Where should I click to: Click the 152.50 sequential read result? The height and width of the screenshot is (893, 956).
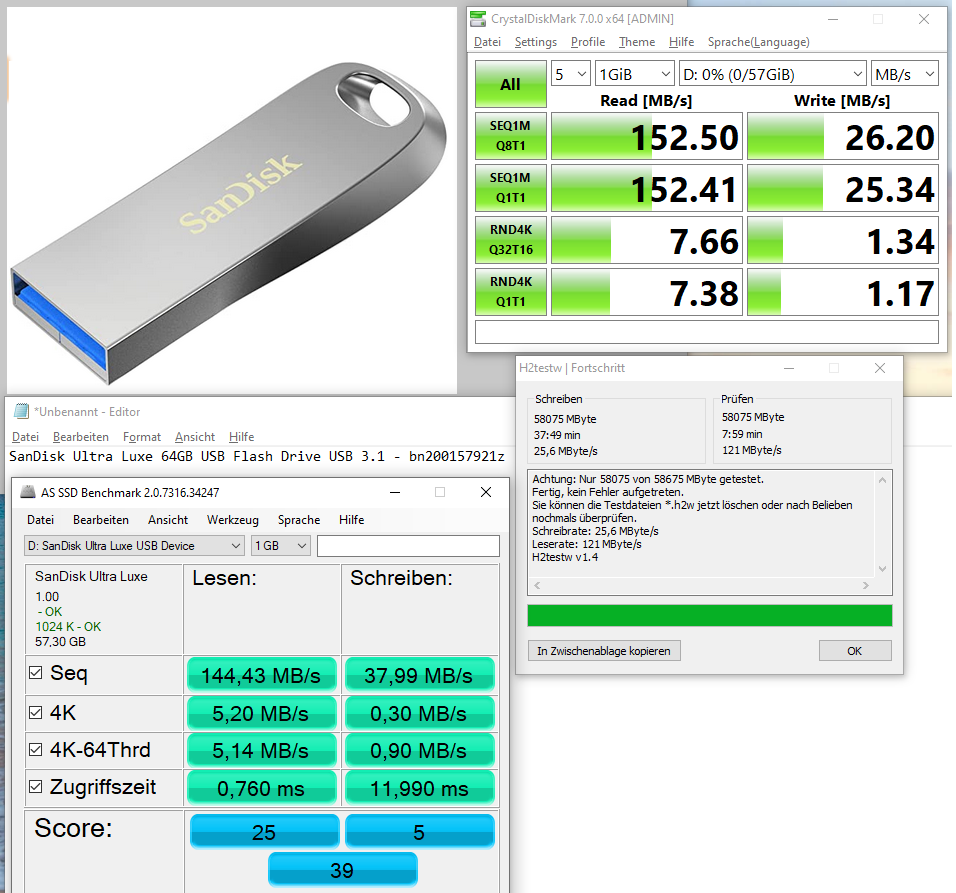pos(647,136)
